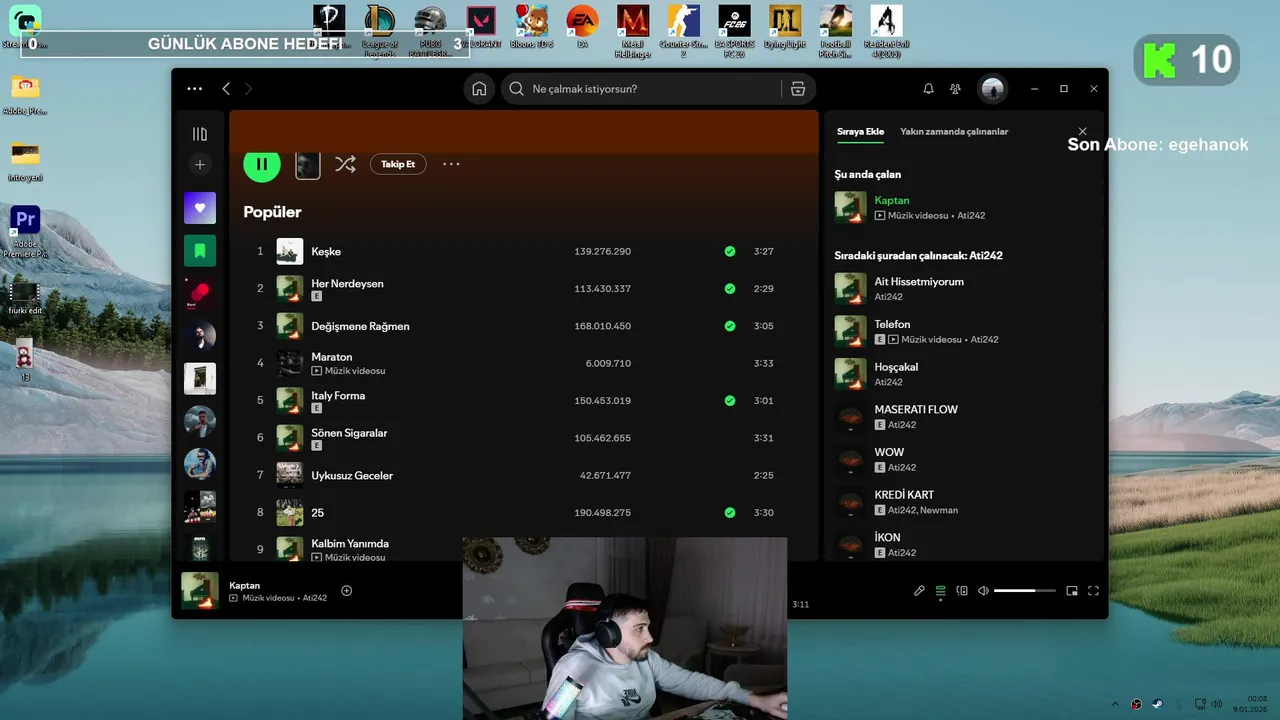The width and height of the screenshot is (1280, 720).
Task: Click the Ne çalmak istiyorsun search field
Action: 640,89
